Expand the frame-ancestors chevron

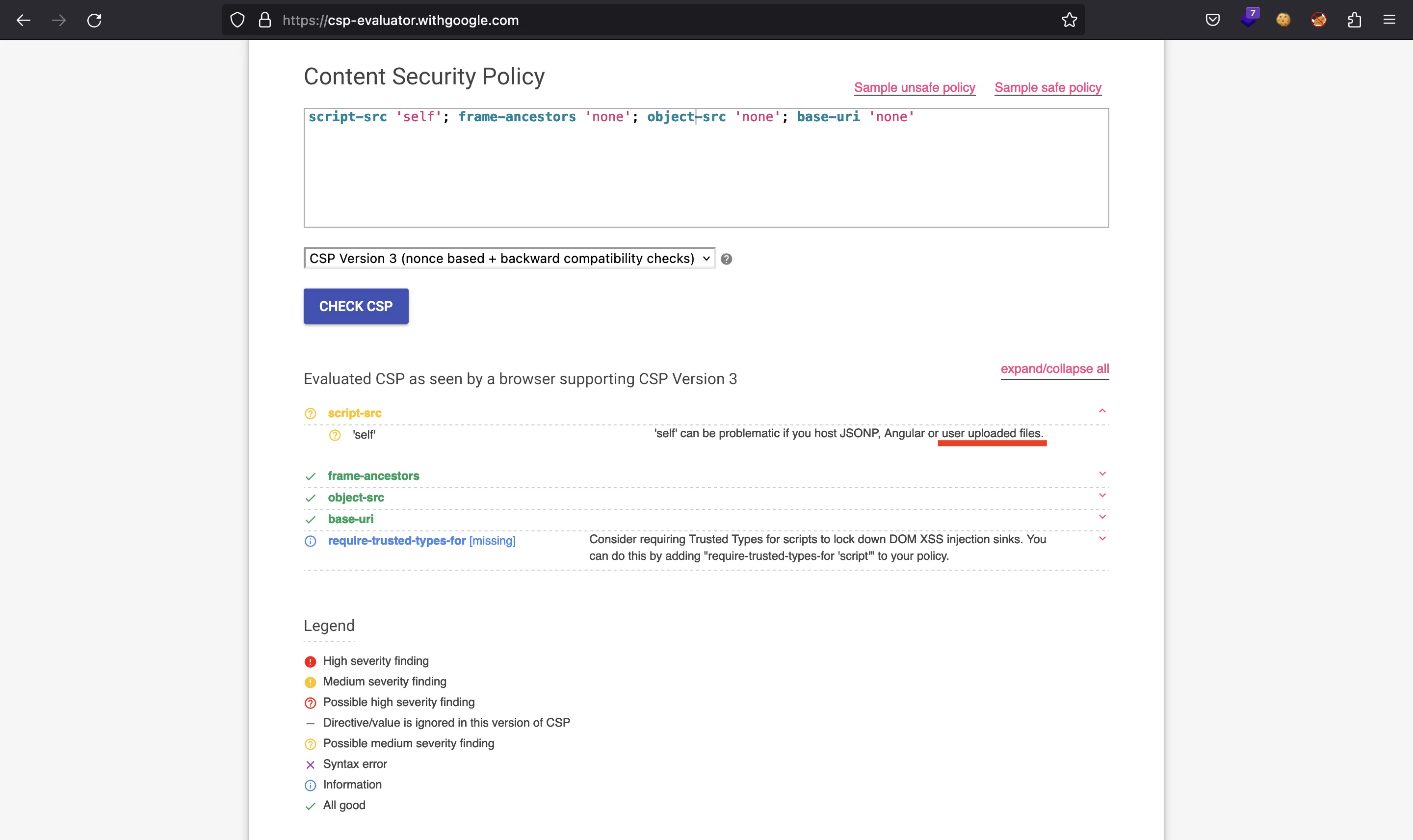click(x=1102, y=474)
